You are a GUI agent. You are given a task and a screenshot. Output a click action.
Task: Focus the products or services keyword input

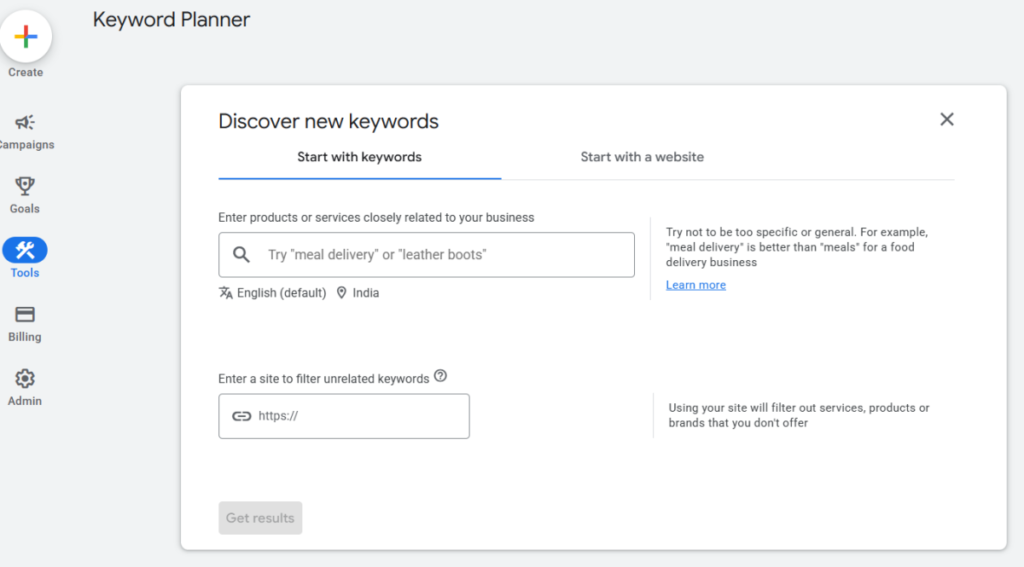(x=426, y=255)
